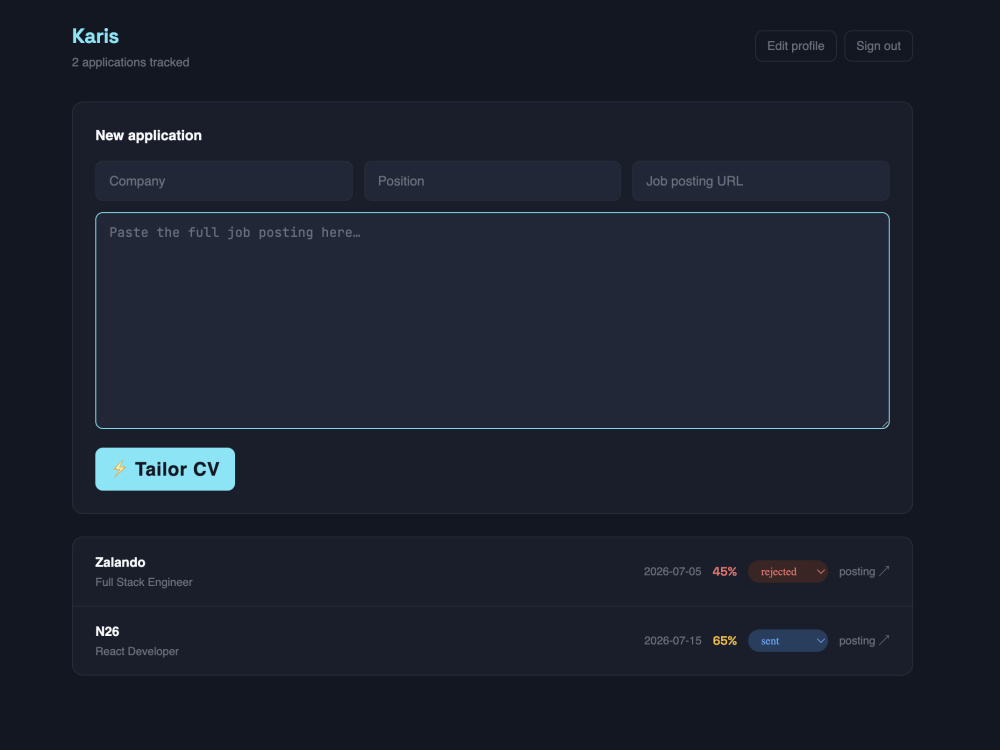
Task: Click the textarea resize handle corner
Action: point(885,424)
